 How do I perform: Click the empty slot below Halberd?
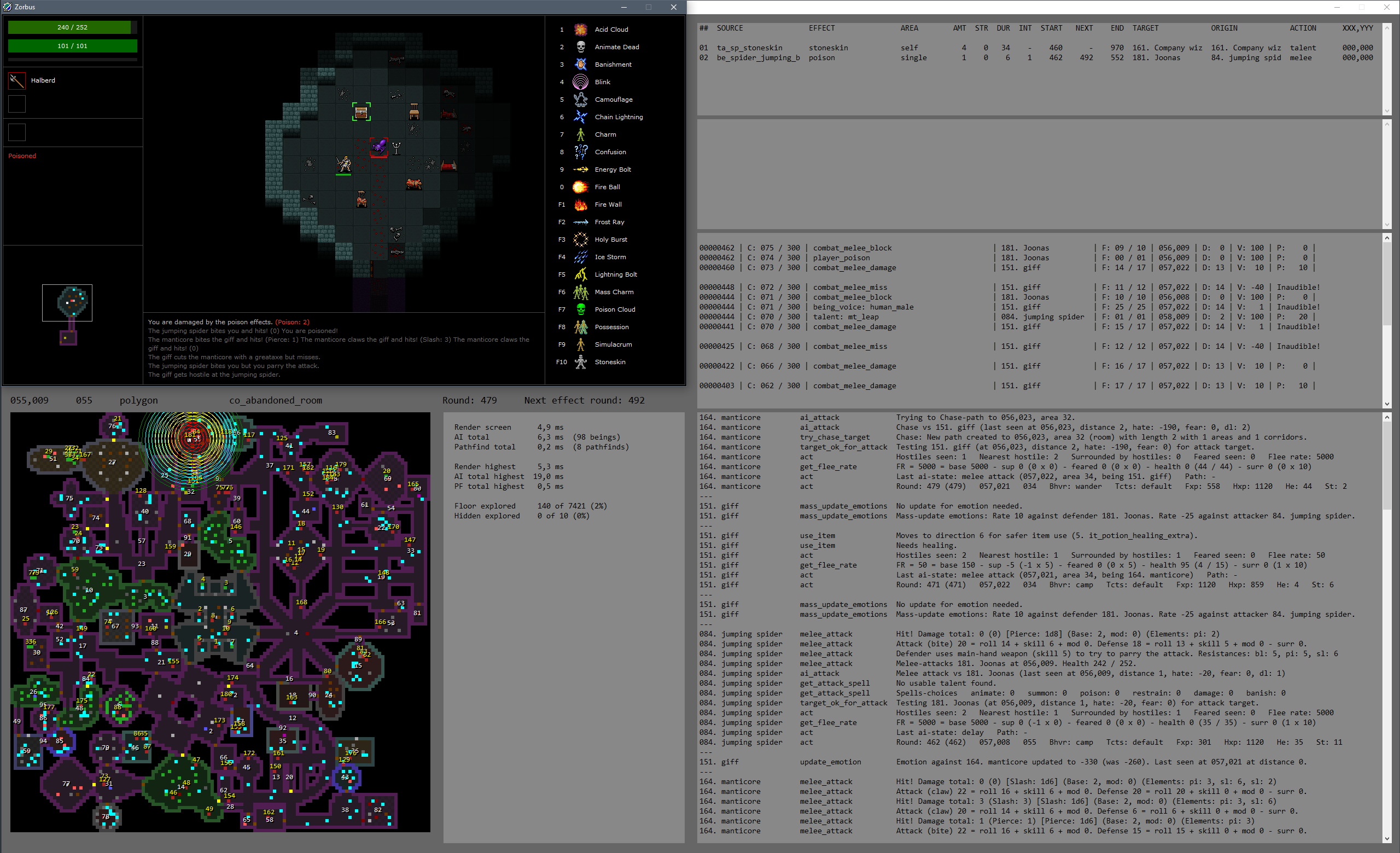coord(17,104)
